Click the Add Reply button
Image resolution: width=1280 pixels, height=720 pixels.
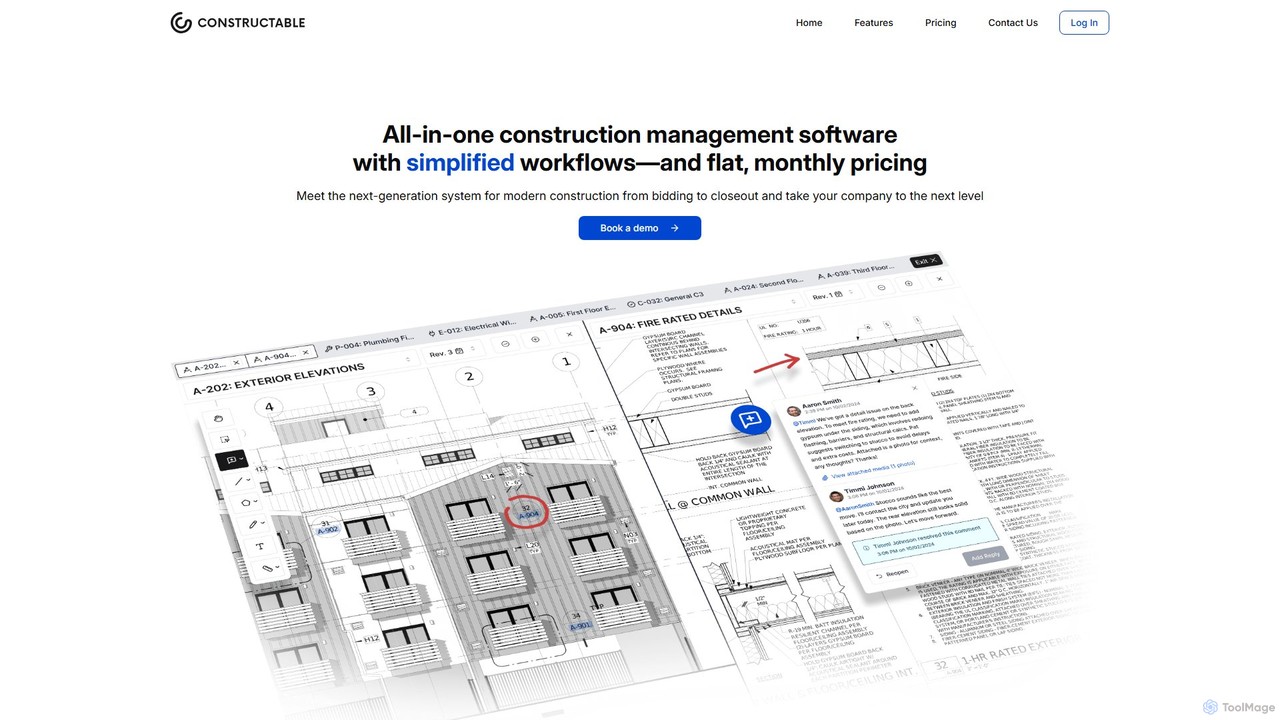[x=986, y=556]
